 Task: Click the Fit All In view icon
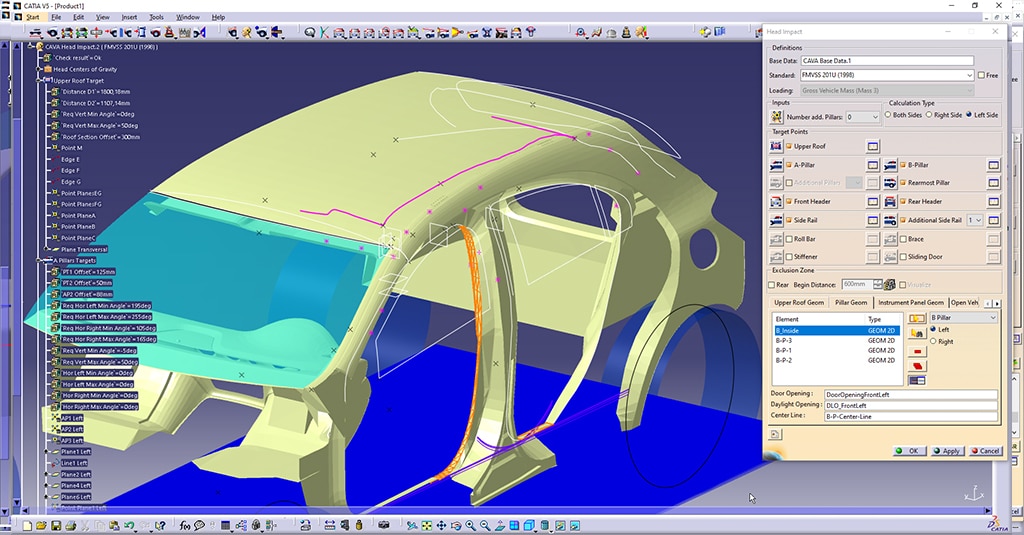point(426,525)
